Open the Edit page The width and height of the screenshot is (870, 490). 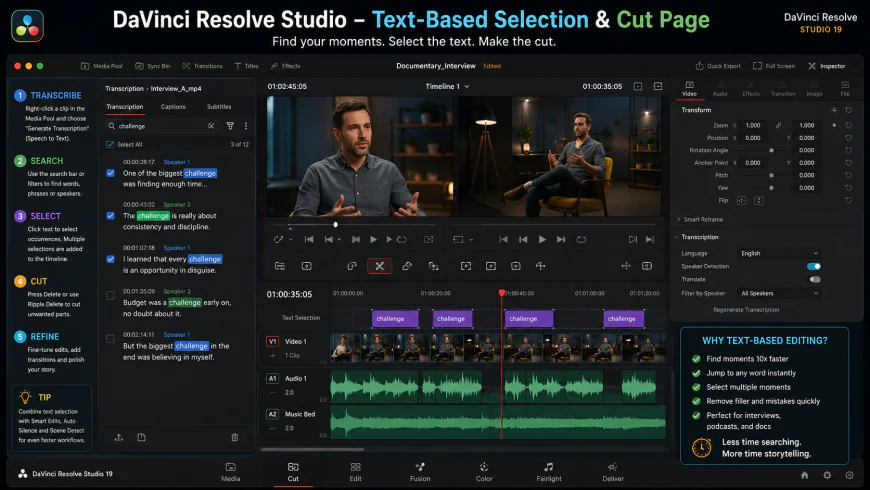(356, 472)
